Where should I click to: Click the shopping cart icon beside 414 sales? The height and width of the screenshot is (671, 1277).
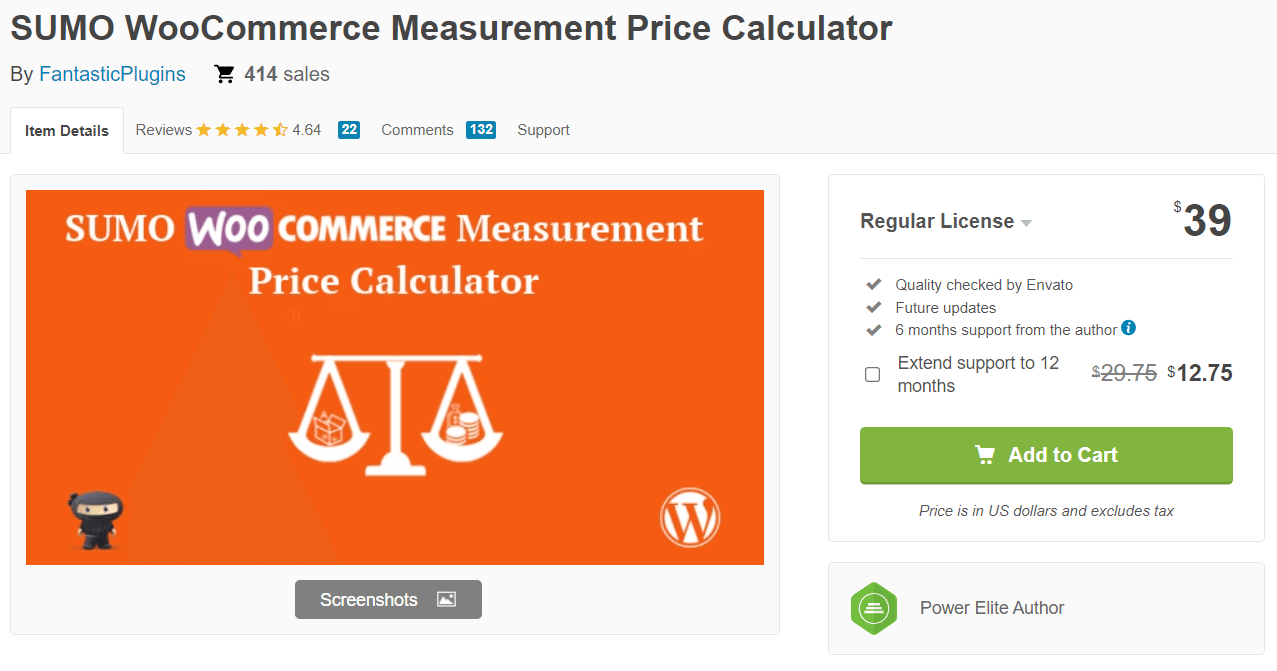point(224,73)
